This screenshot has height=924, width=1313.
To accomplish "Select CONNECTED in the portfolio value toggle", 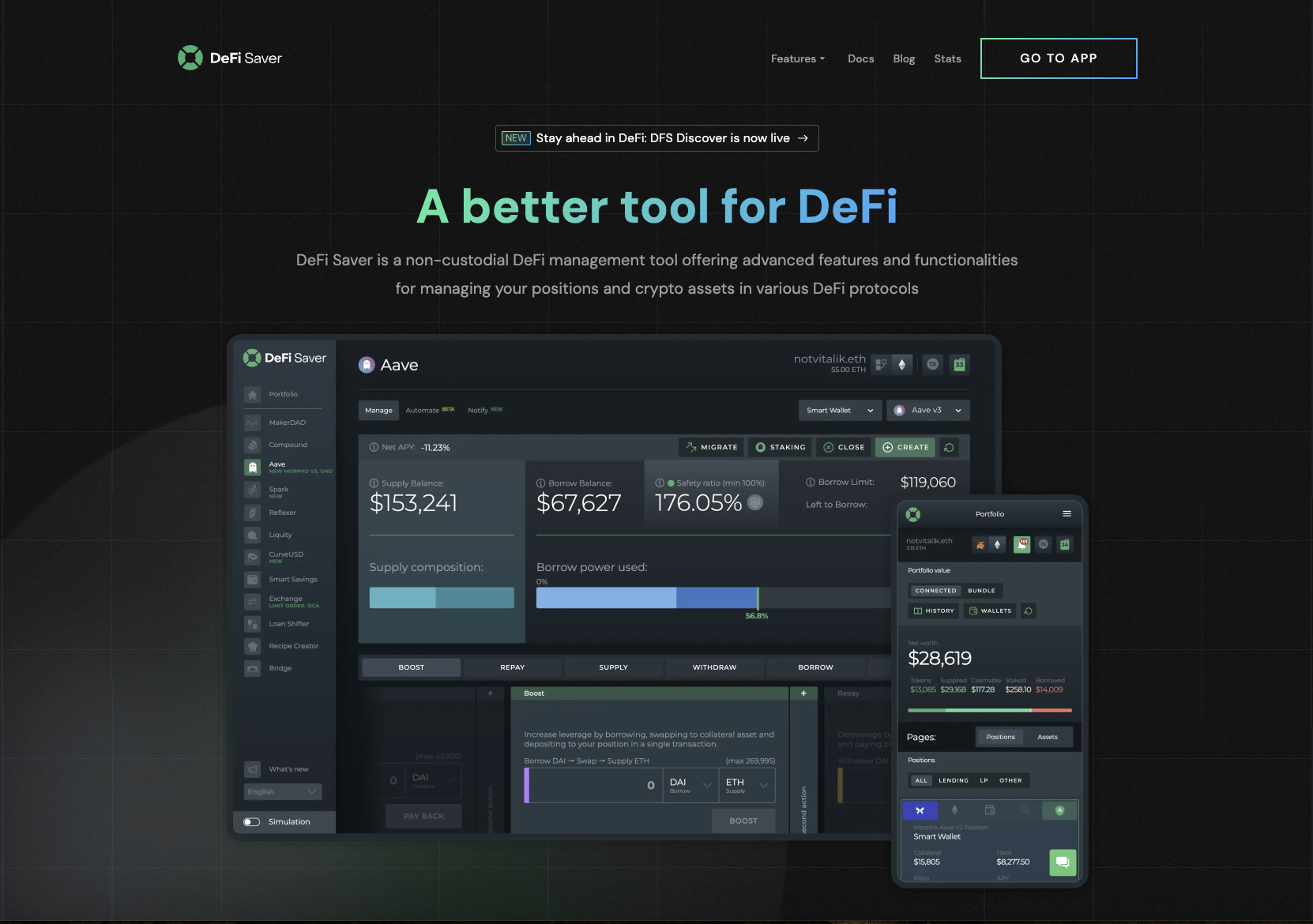I will pyautogui.click(x=935, y=591).
